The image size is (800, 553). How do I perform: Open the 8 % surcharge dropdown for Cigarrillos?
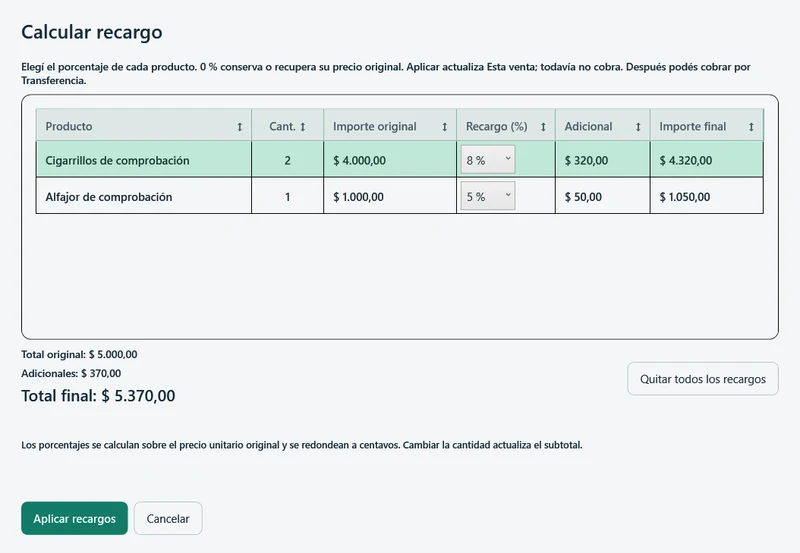pyautogui.click(x=488, y=160)
